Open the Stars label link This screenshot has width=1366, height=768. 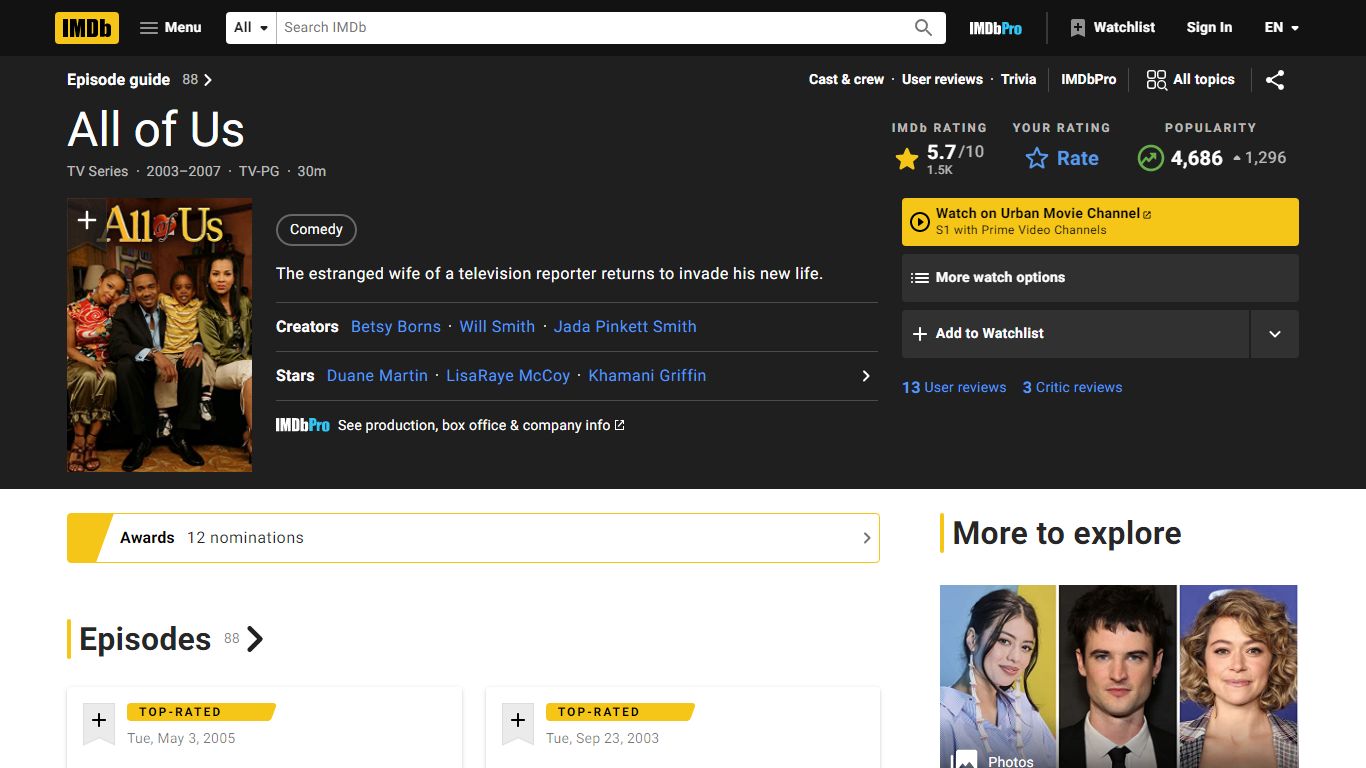click(x=295, y=376)
